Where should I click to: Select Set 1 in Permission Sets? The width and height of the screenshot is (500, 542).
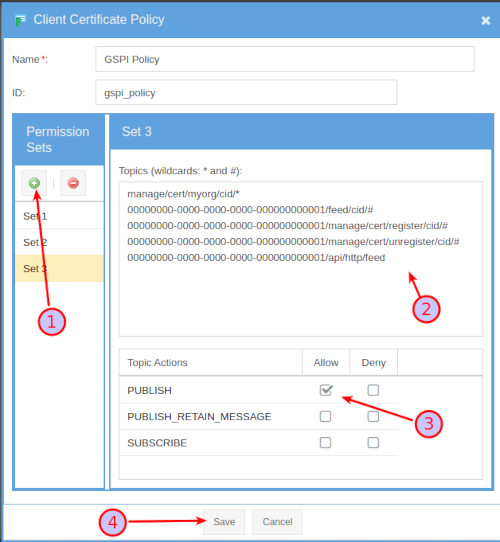tap(59, 216)
